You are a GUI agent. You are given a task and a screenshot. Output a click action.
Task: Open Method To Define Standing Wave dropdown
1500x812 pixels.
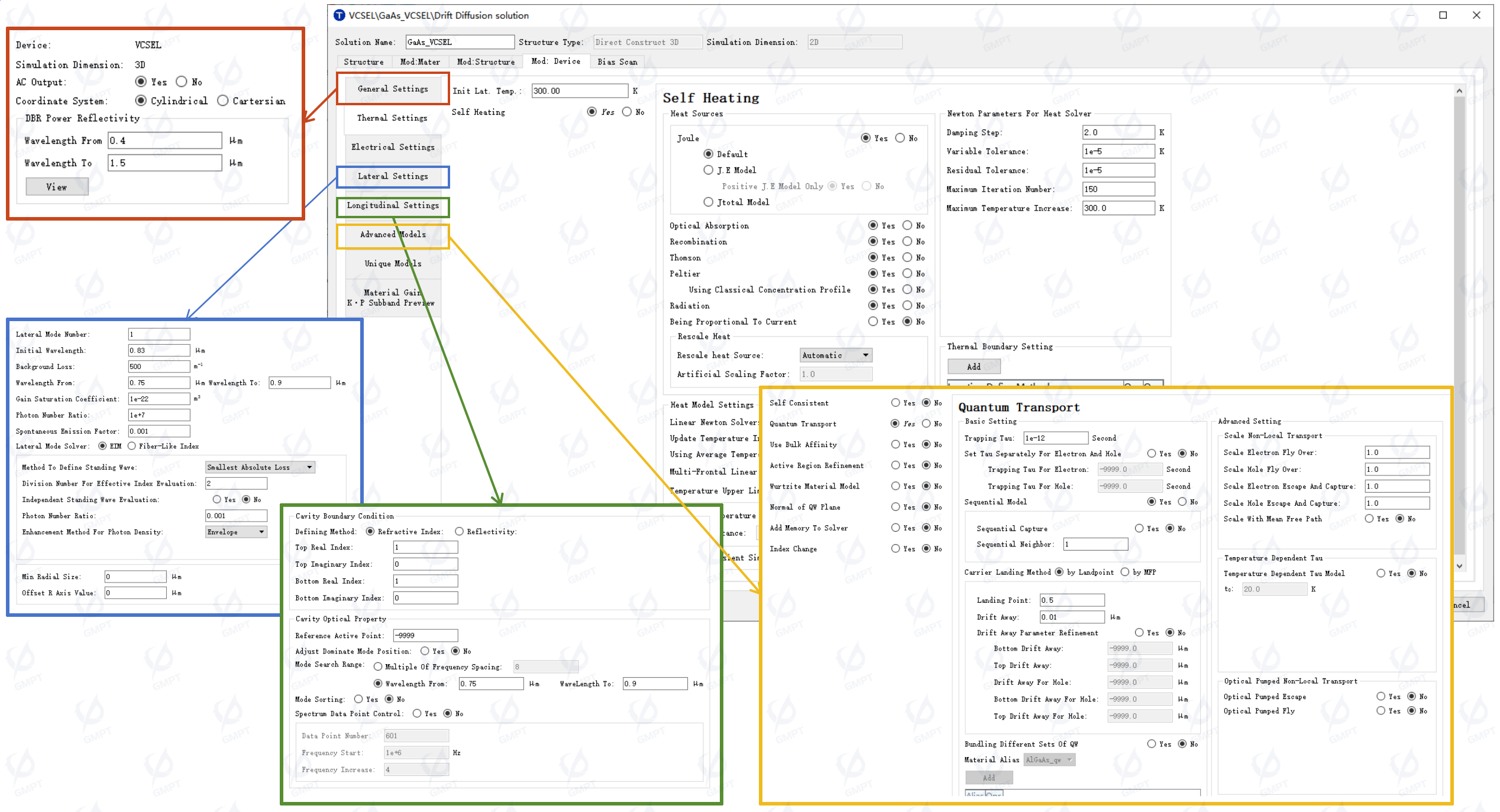pyautogui.click(x=260, y=467)
